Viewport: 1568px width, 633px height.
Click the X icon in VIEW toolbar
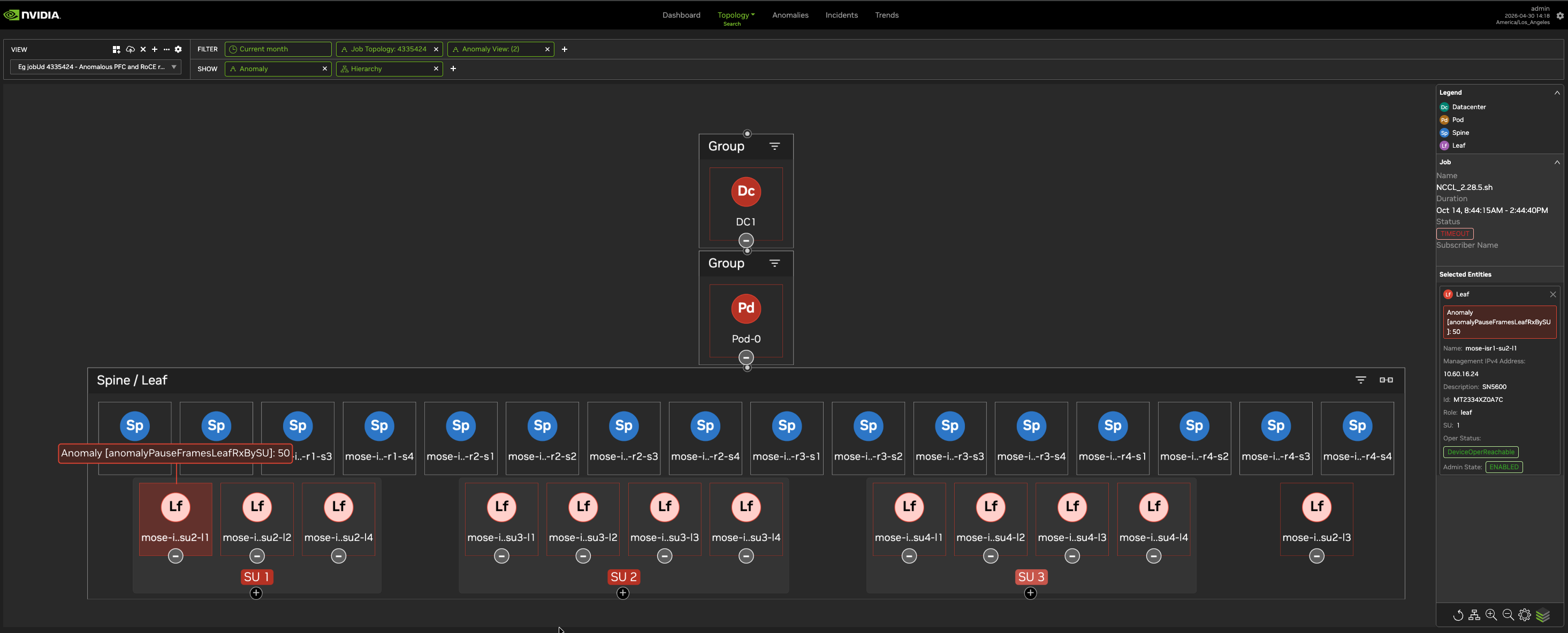pyautogui.click(x=143, y=49)
